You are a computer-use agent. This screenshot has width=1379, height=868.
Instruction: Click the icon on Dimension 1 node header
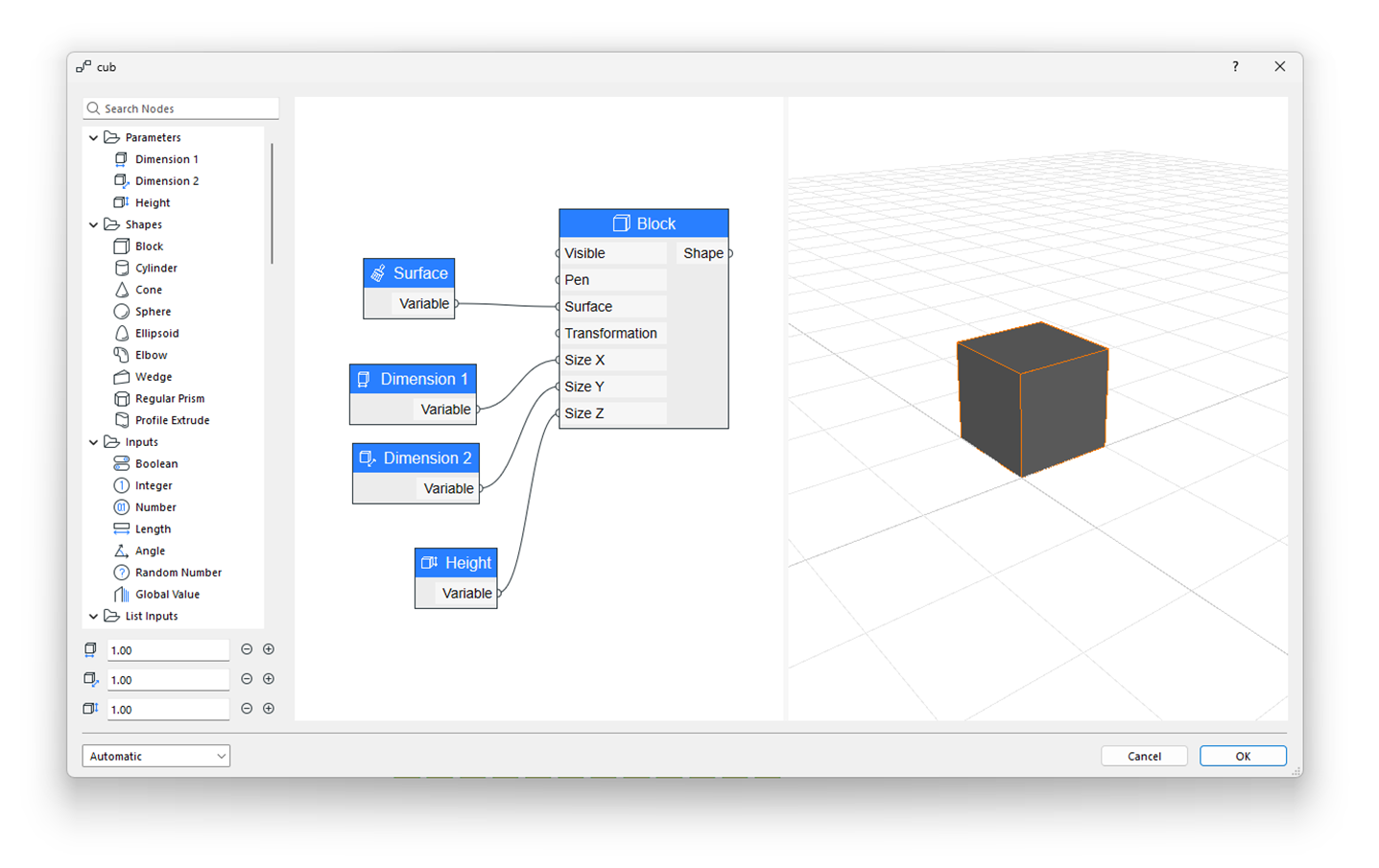coord(364,379)
